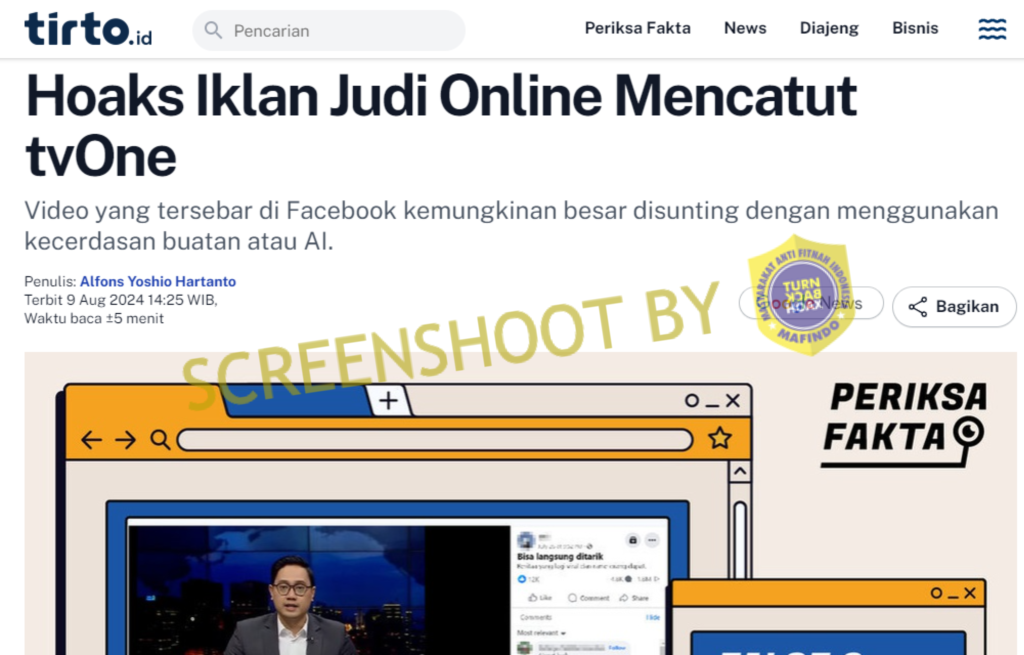Select the 'Waktu baca ±5 menit' text

(x=94, y=319)
